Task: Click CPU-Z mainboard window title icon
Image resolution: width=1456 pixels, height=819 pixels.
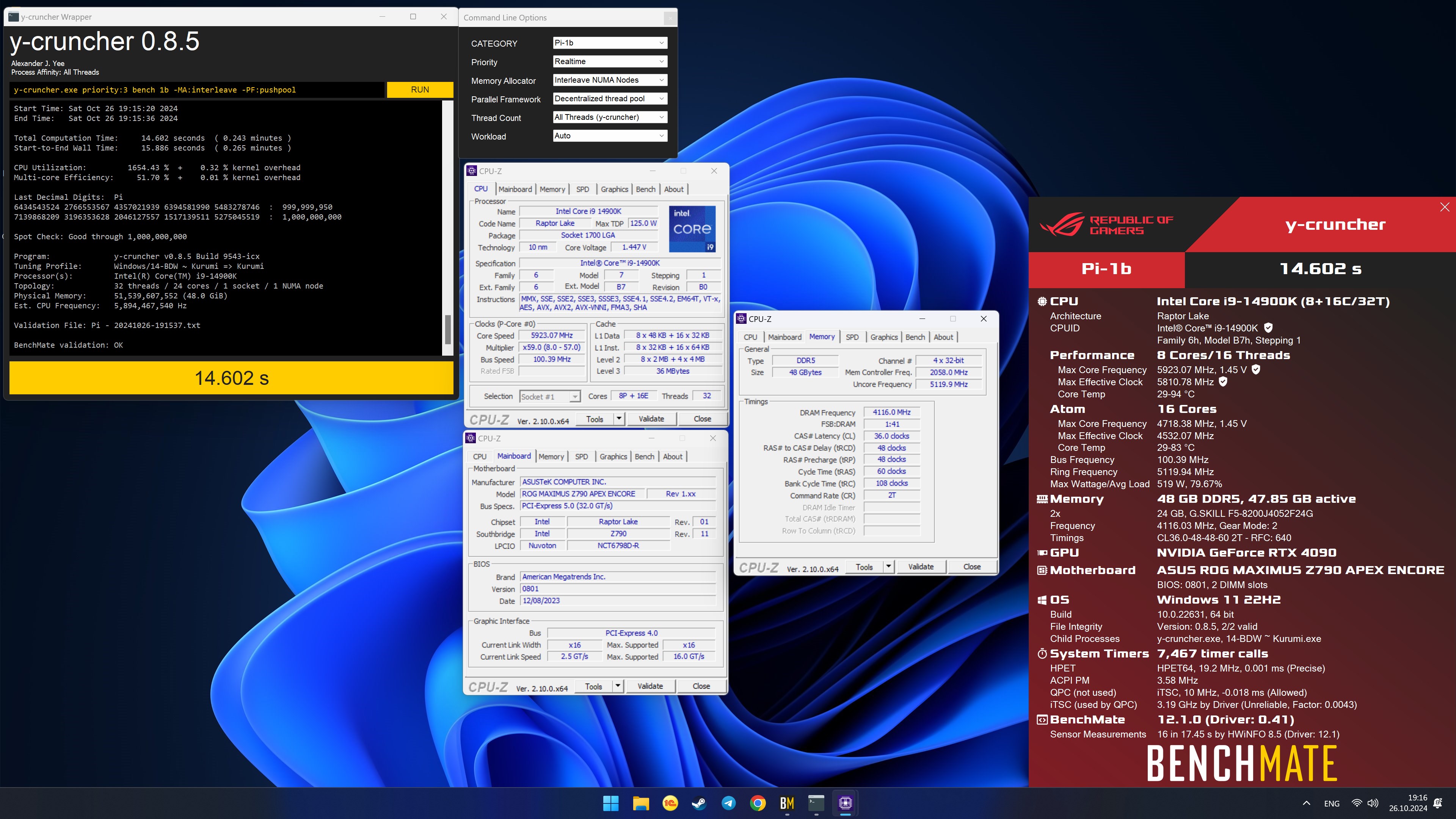Action: coord(471,438)
